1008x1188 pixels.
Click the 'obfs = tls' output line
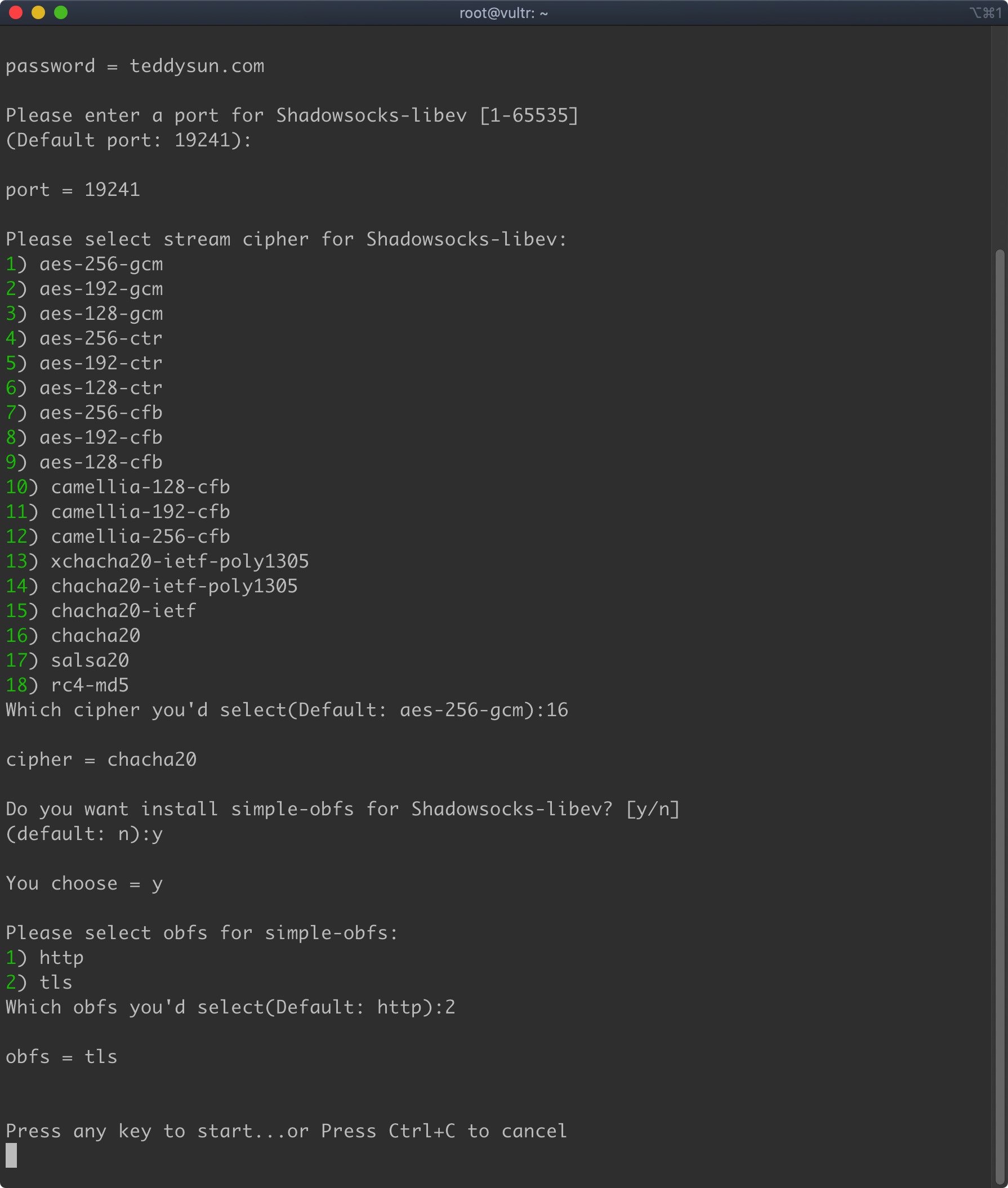[x=62, y=1057]
